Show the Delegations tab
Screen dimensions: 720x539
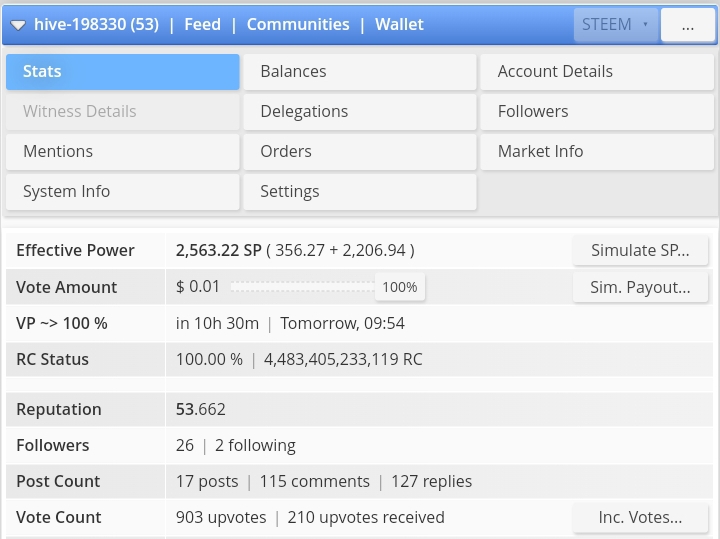(360, 112)
